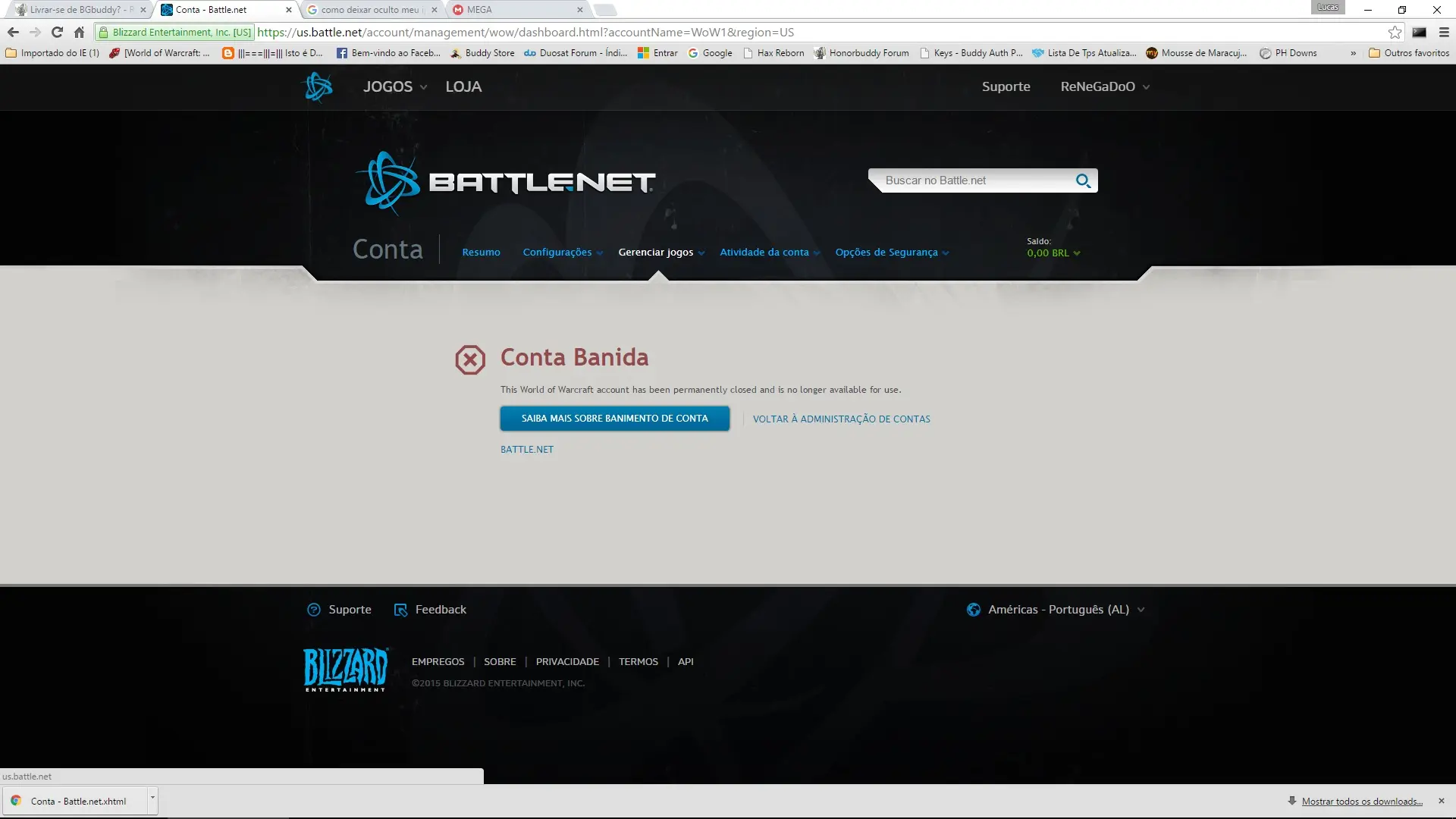Open the download item options arrow
The image size is (1456, 819).
152,799
